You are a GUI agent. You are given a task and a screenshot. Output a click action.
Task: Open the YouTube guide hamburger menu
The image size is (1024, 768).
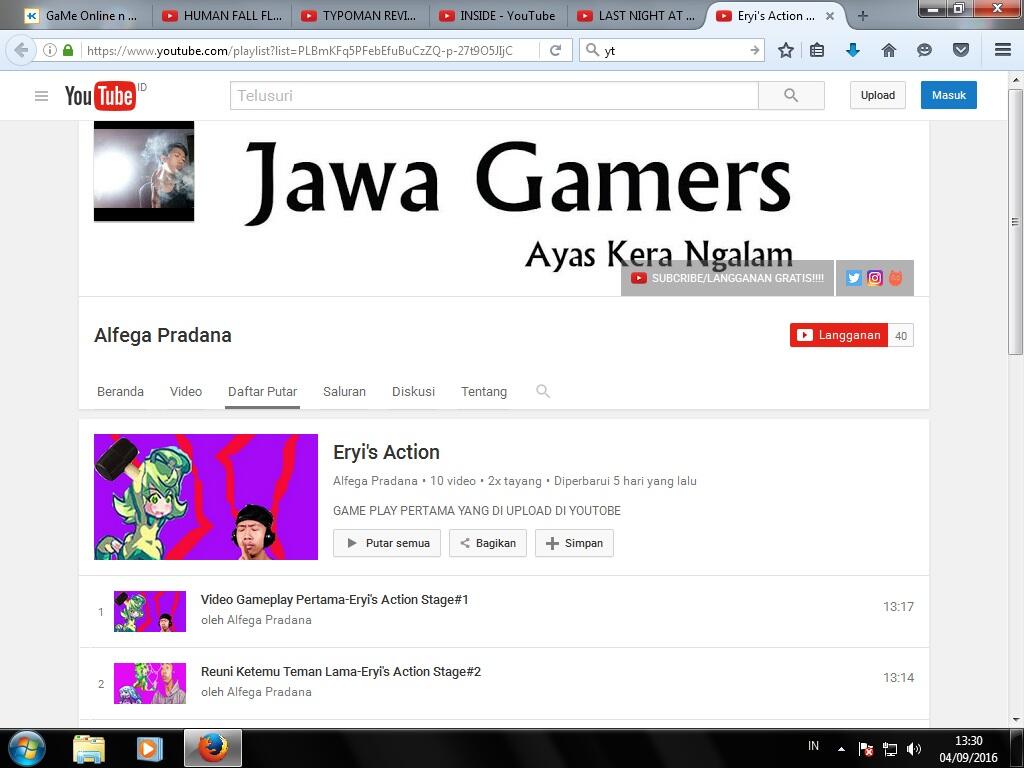click(x=41, y=96)
